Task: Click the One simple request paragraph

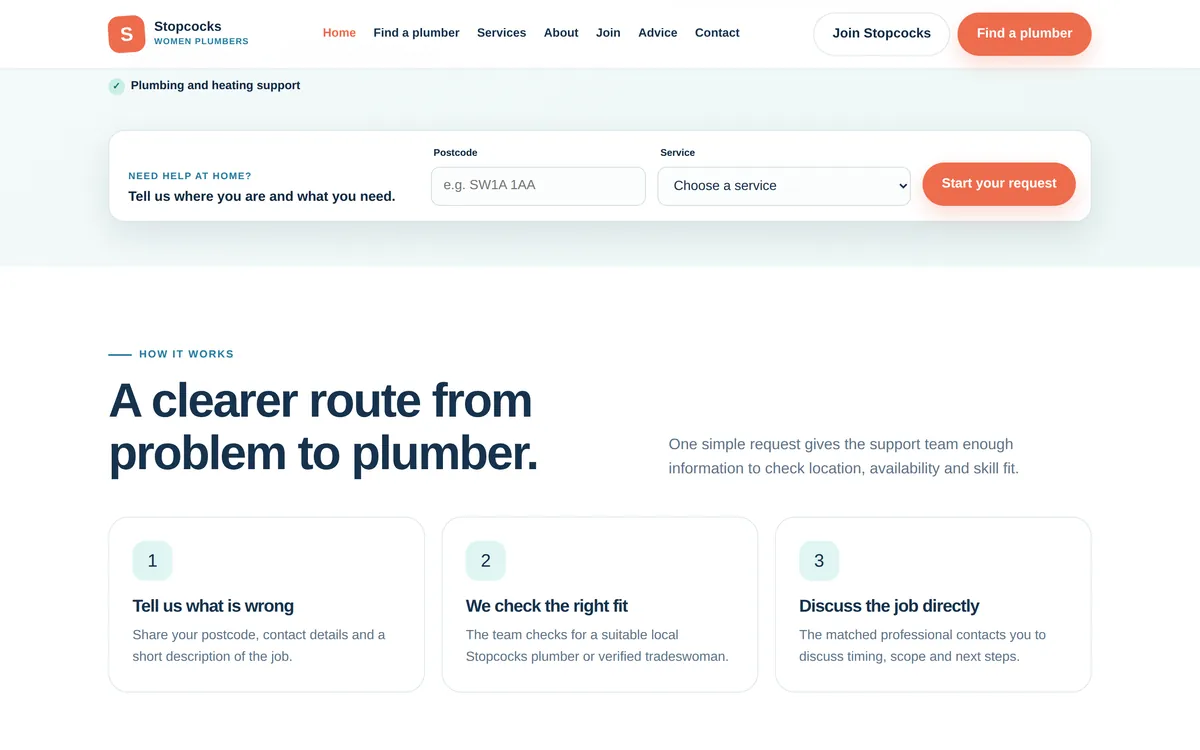Action: click(844, 456)
